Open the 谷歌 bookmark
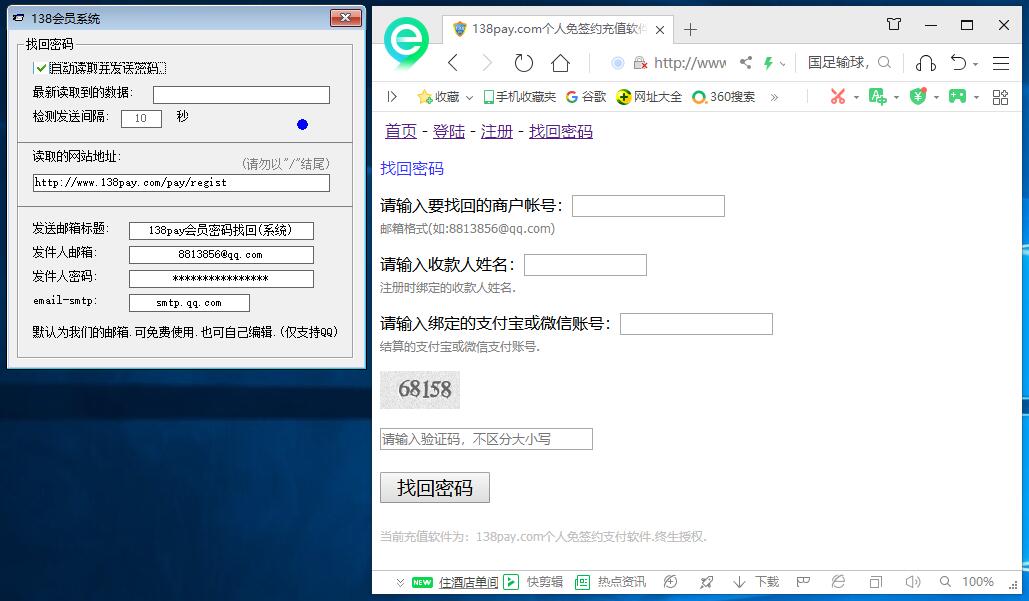 pyautogui.click(x=586, y=97)
